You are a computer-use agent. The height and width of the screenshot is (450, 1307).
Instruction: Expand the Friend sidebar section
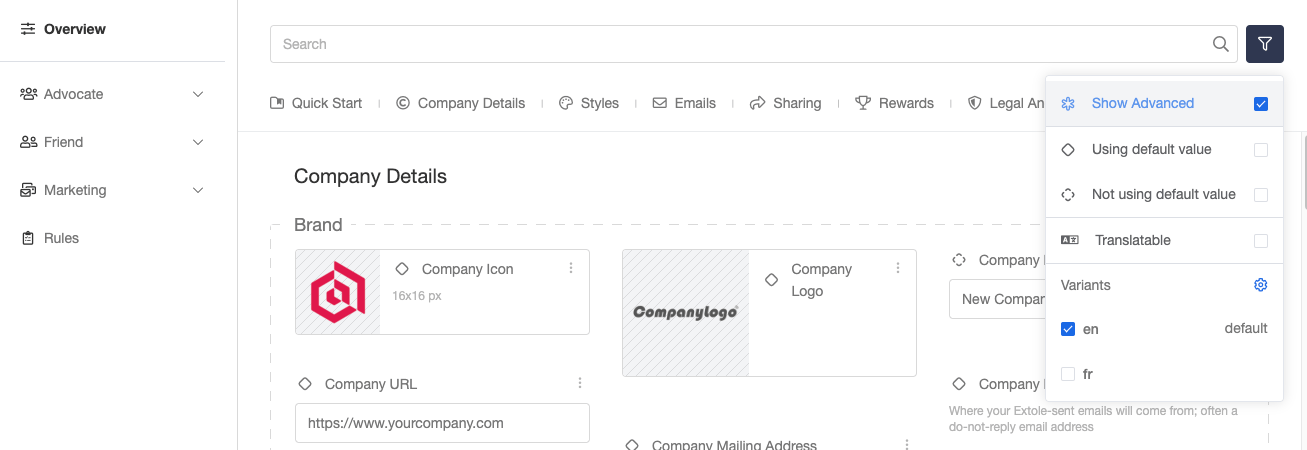tap(112, 142)
